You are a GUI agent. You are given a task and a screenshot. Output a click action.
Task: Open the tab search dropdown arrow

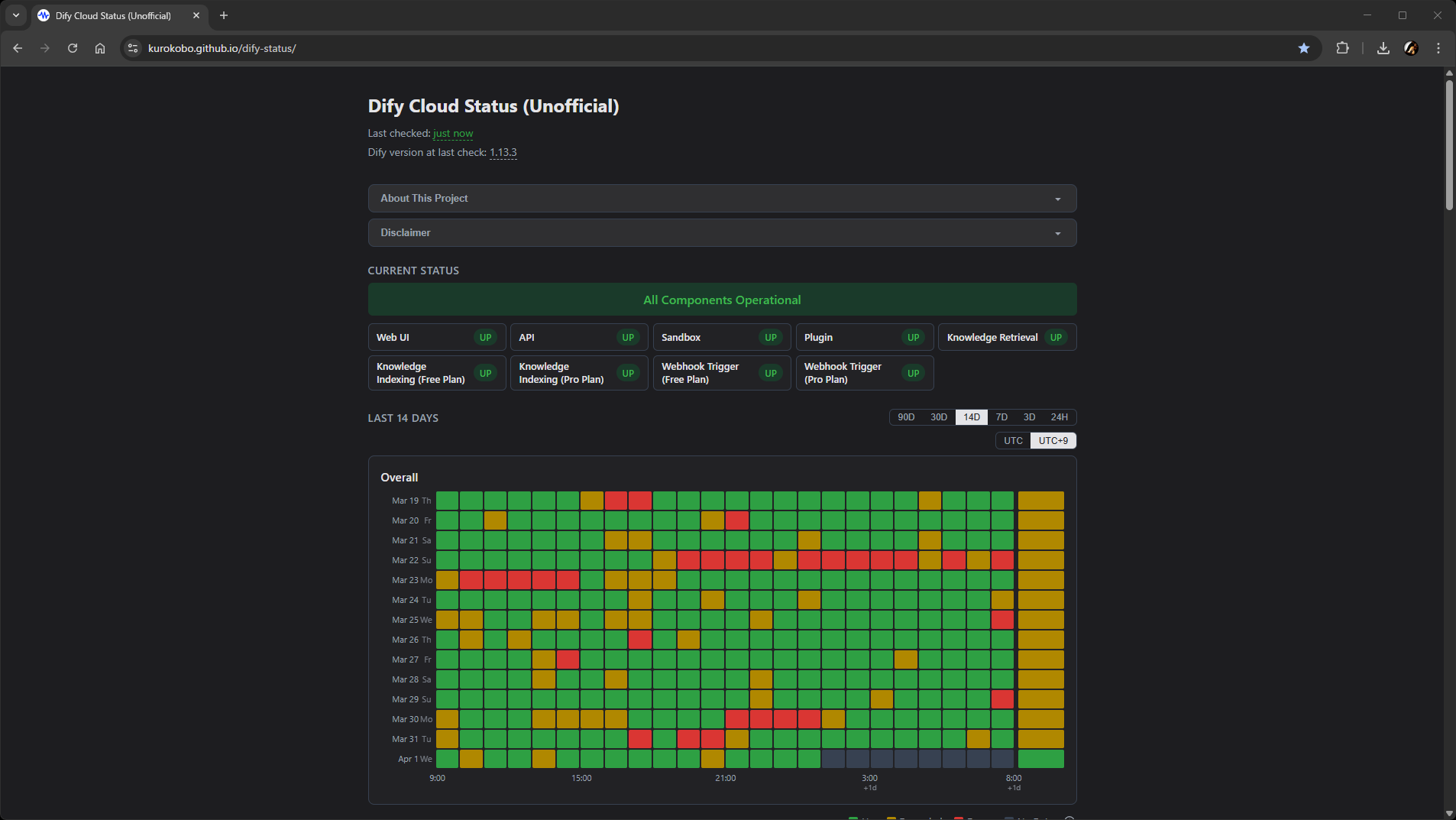coord(16,15)
